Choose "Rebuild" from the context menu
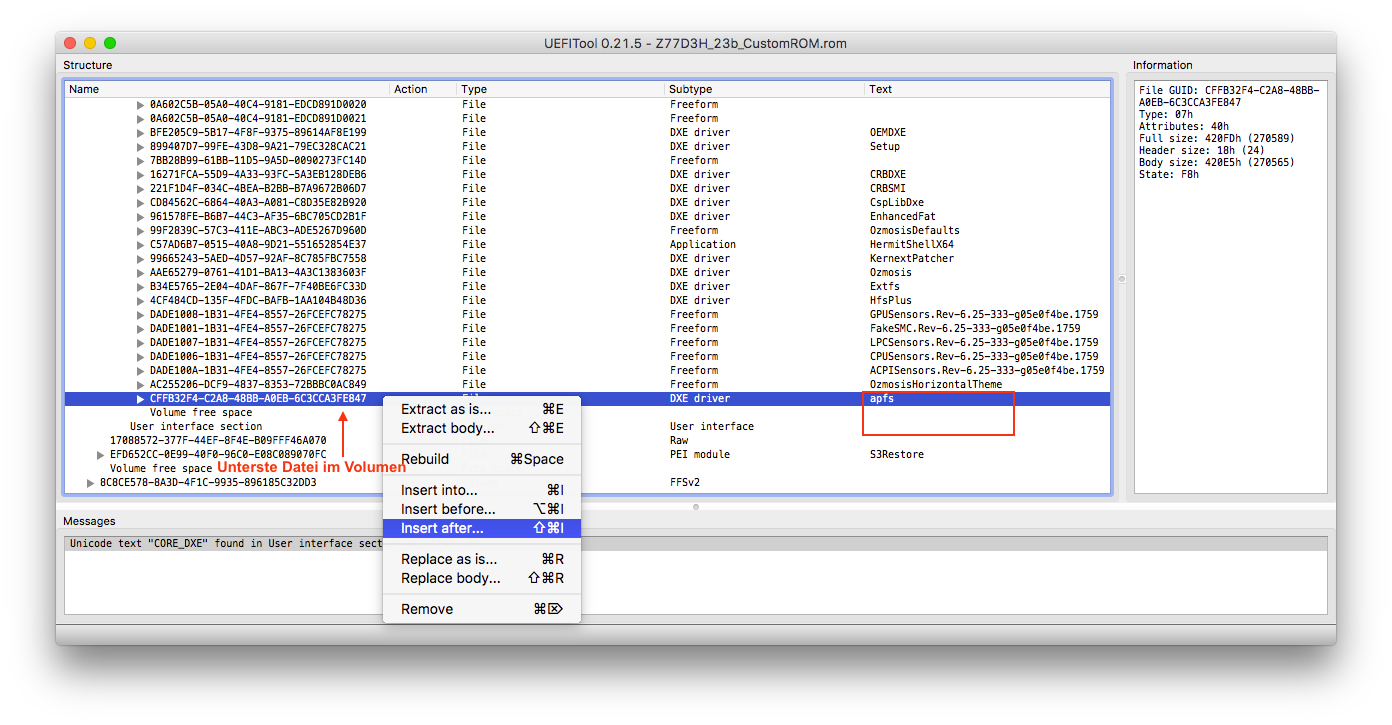Screen dimensions: 1392x725 (425, 459)
